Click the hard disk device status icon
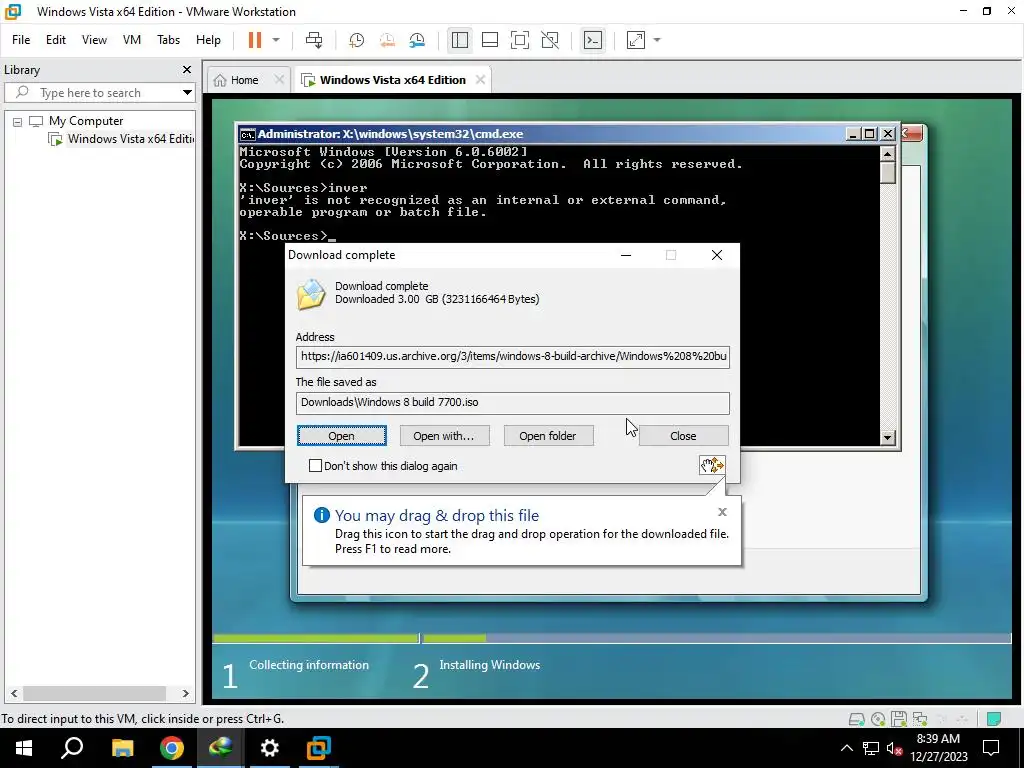 coord(856,719)
